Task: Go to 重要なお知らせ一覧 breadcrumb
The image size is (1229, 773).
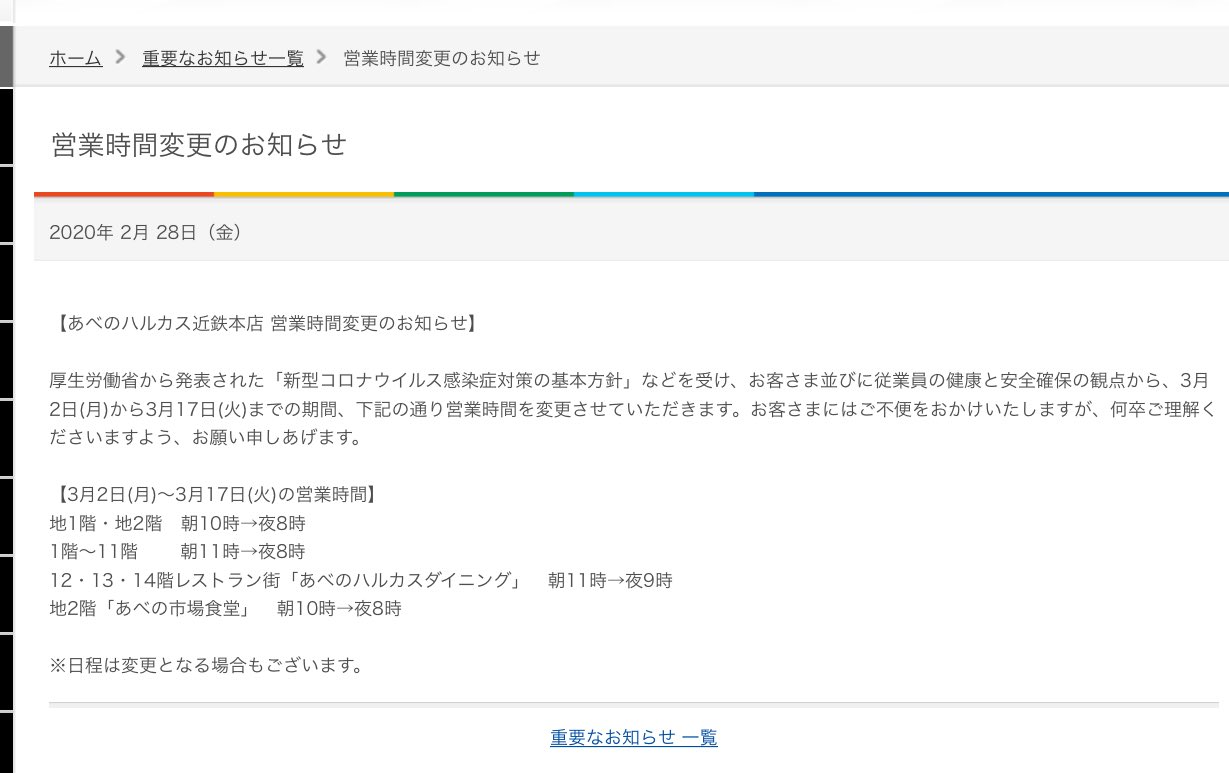Action: (222, 58)
